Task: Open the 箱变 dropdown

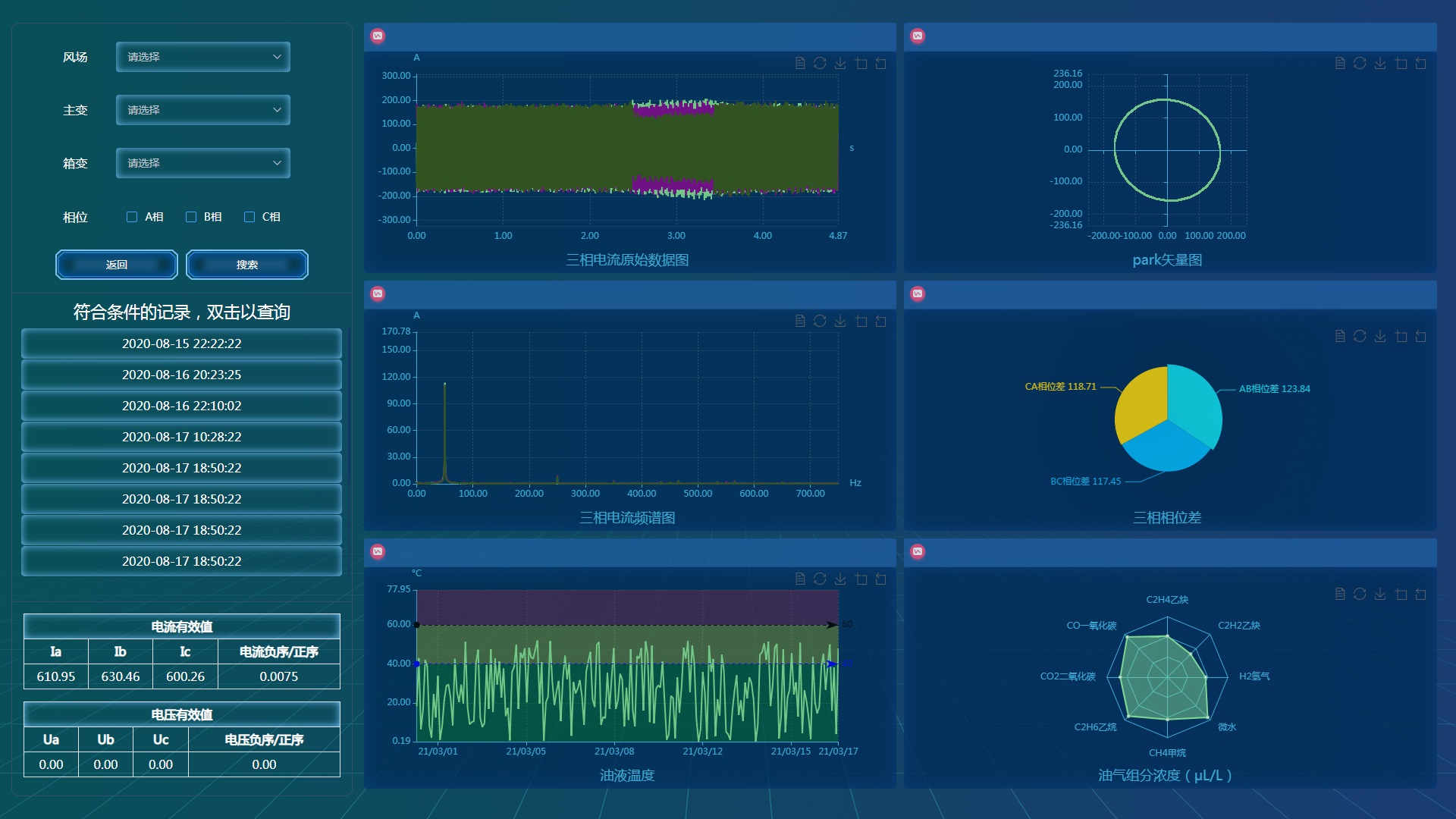Action: coord(203,163)
